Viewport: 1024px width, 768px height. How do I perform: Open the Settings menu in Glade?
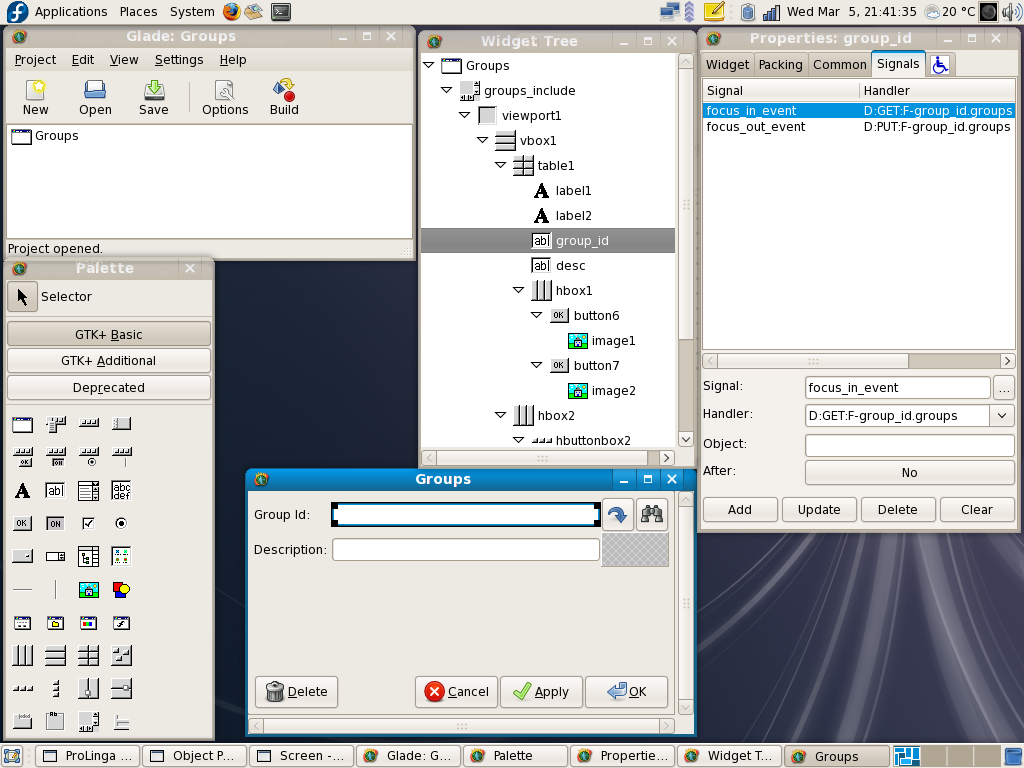(179, 59)
